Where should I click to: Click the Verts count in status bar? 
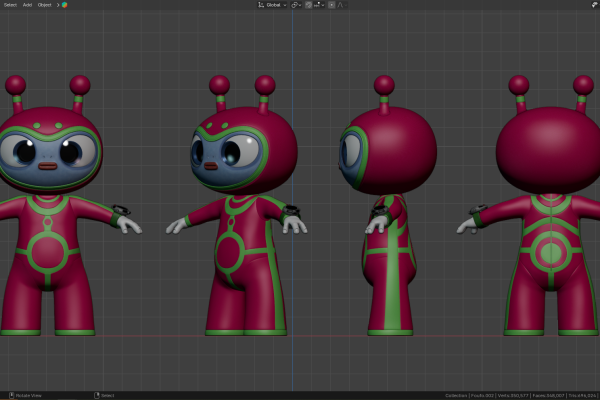(513, 396)
